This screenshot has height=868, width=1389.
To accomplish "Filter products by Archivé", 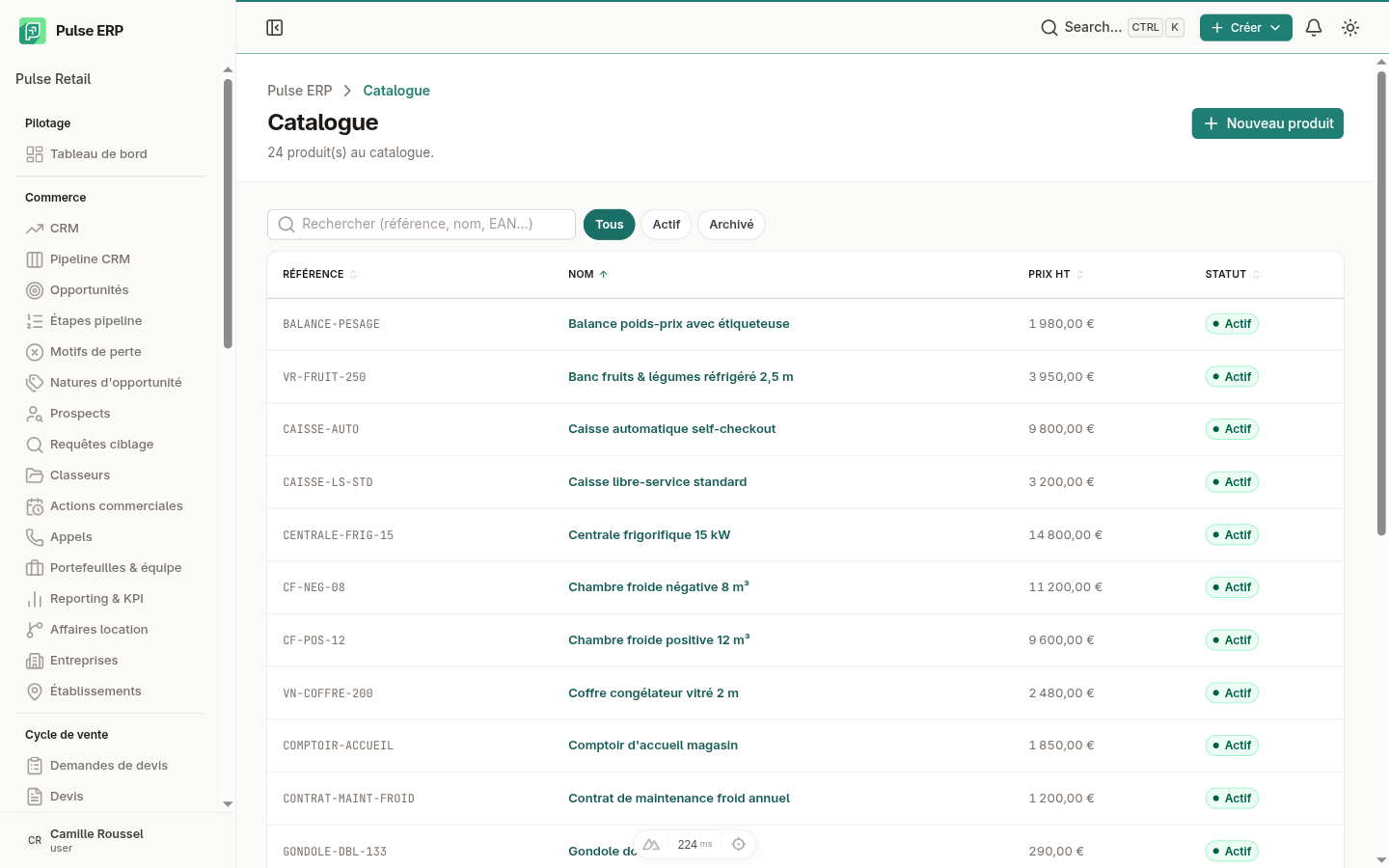I will click(x=731, y=225).
